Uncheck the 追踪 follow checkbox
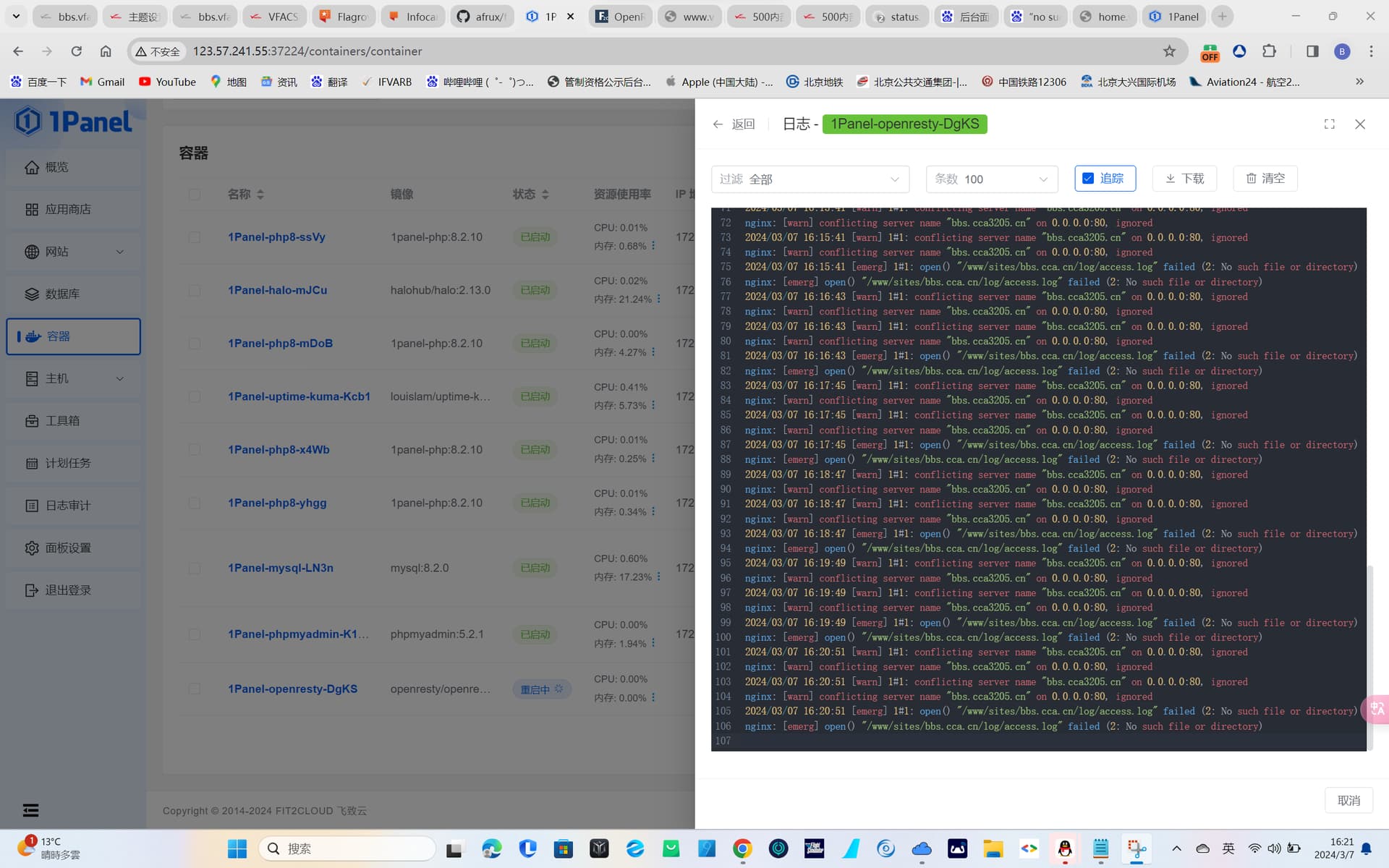 (x=1088, y=179)
